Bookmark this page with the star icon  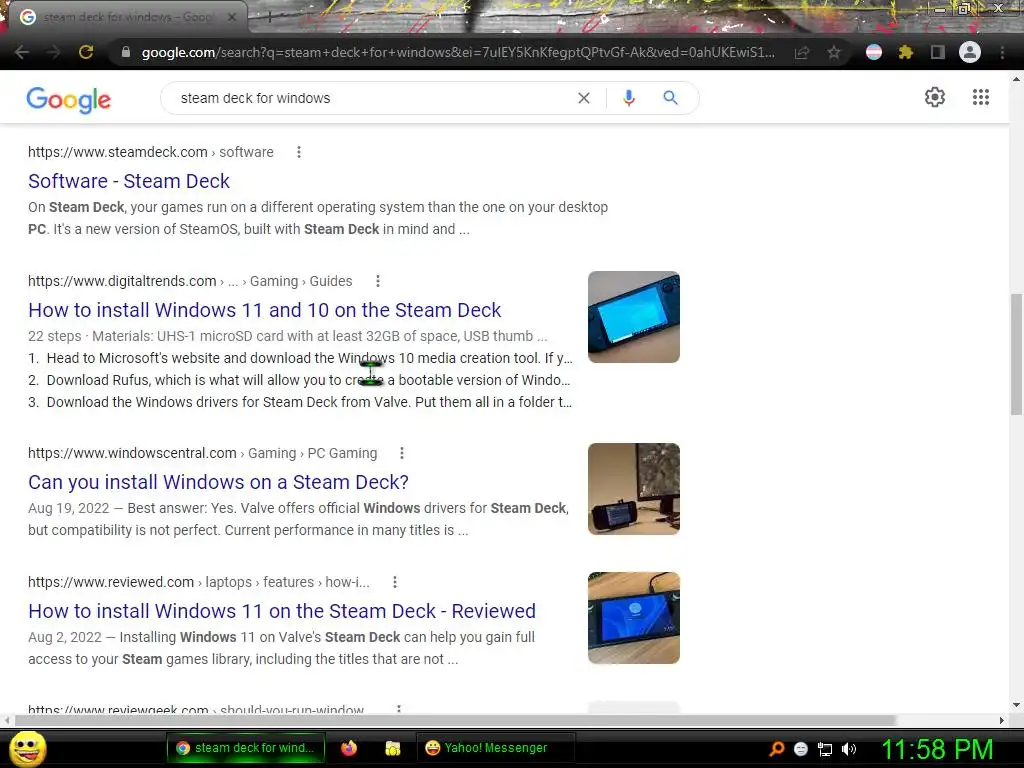click(834, 52)
